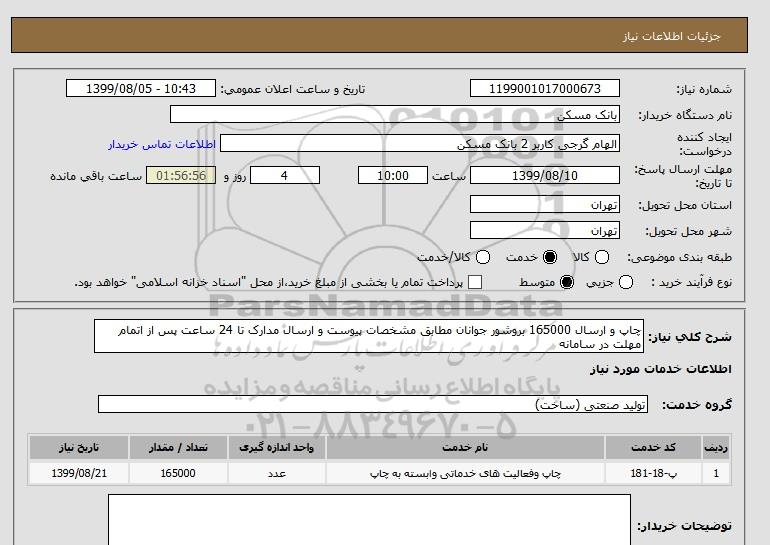
Task: Click the جزئیات اطلاعات نیاز header title
Action: [672, 36]
